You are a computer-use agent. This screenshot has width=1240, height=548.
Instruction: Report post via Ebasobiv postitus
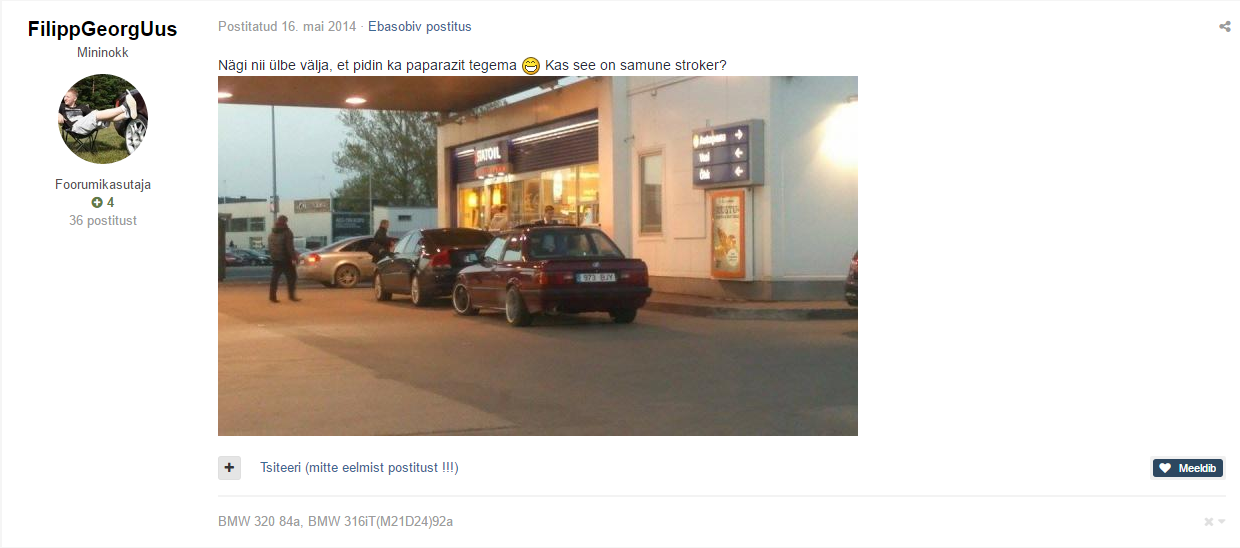420,27
